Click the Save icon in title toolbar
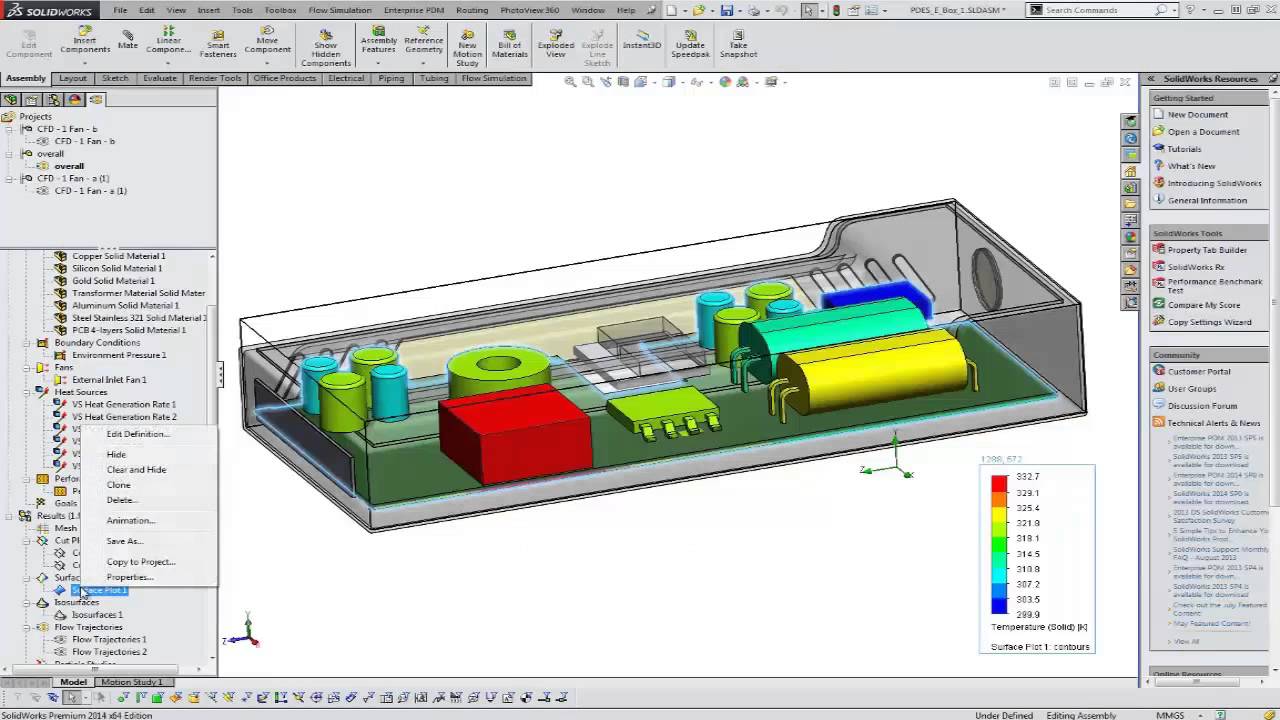The width and height of the screenshot is (1280, 720). pyautogui.click(x=727, y=10)
